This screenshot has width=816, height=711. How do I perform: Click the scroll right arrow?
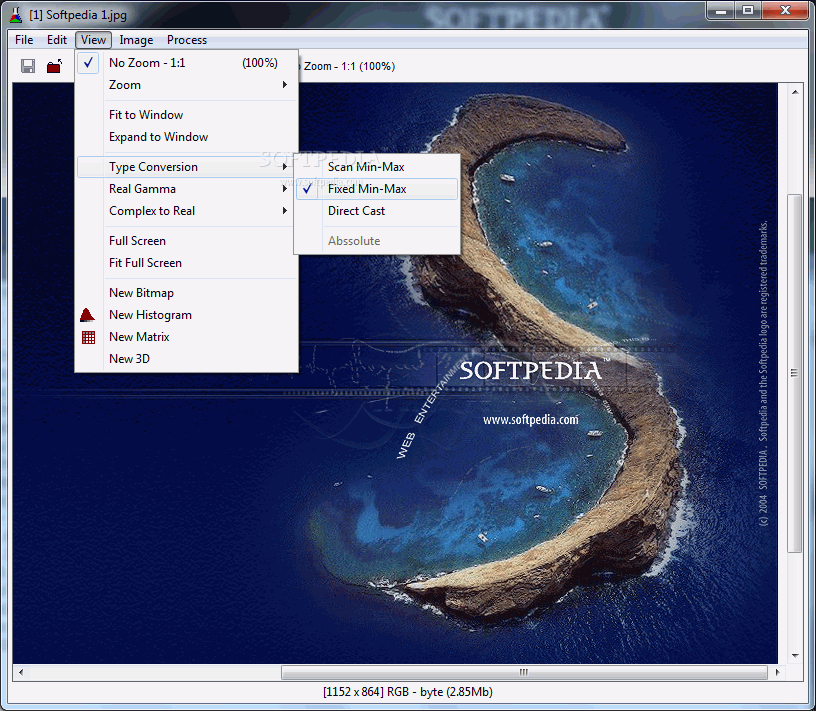[777, 672]
